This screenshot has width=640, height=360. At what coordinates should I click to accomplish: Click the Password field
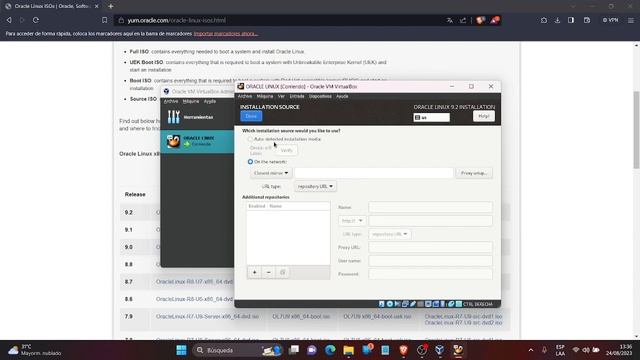430,274
